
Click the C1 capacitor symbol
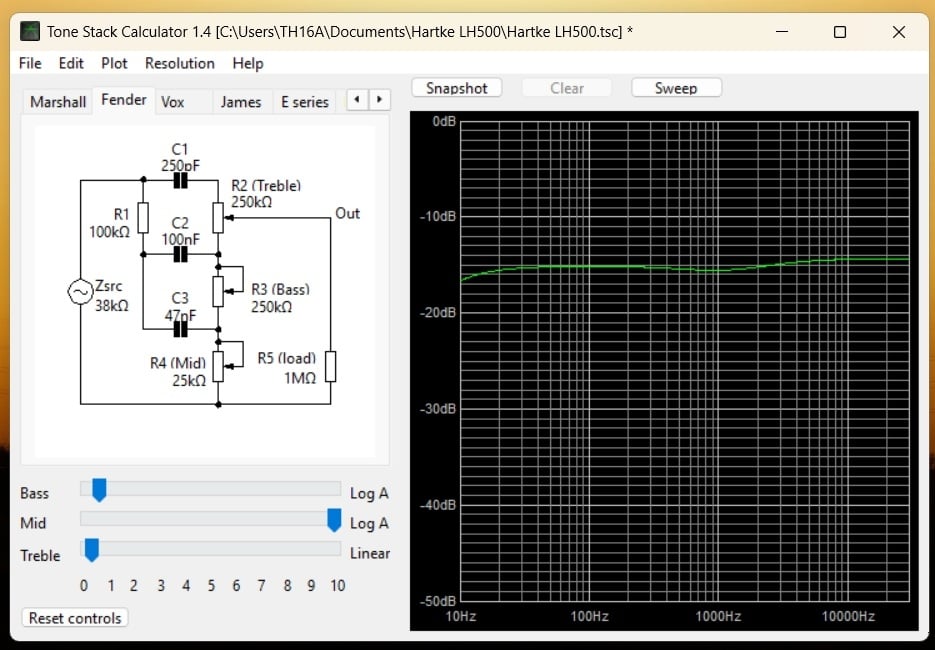pos(180,180)
